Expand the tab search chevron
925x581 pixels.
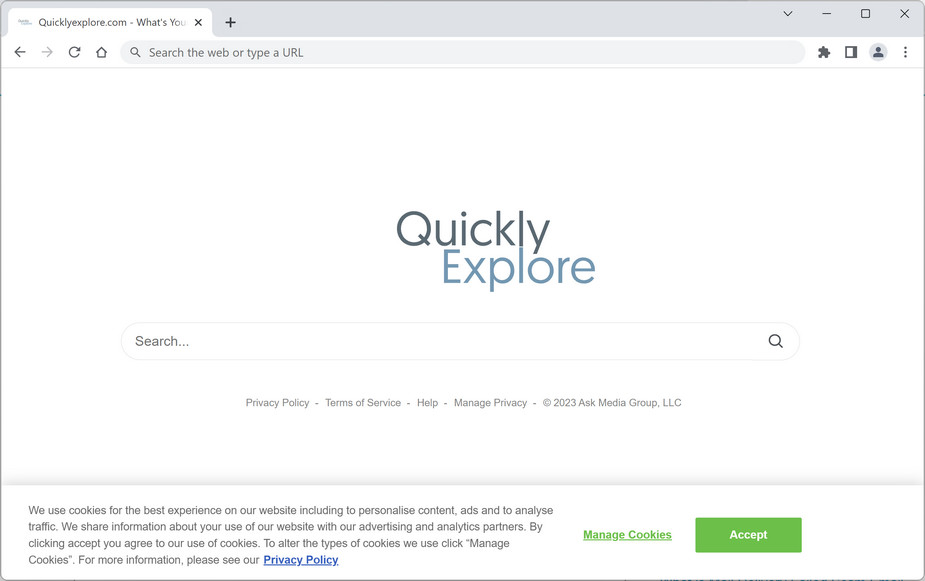(x=788, y=14)
